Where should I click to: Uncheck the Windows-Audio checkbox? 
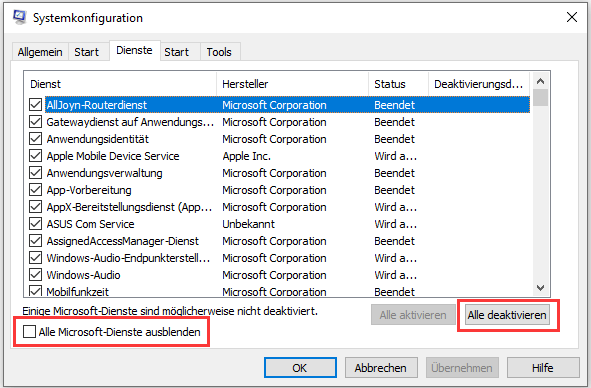point(35,275)
